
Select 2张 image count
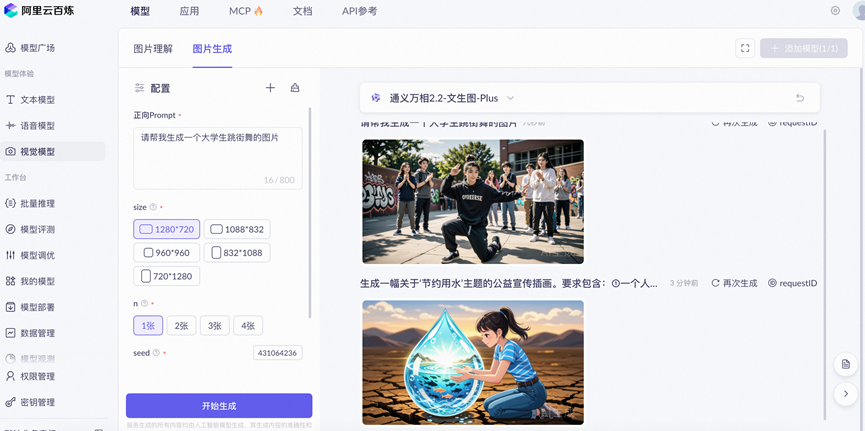coord(181,326)
